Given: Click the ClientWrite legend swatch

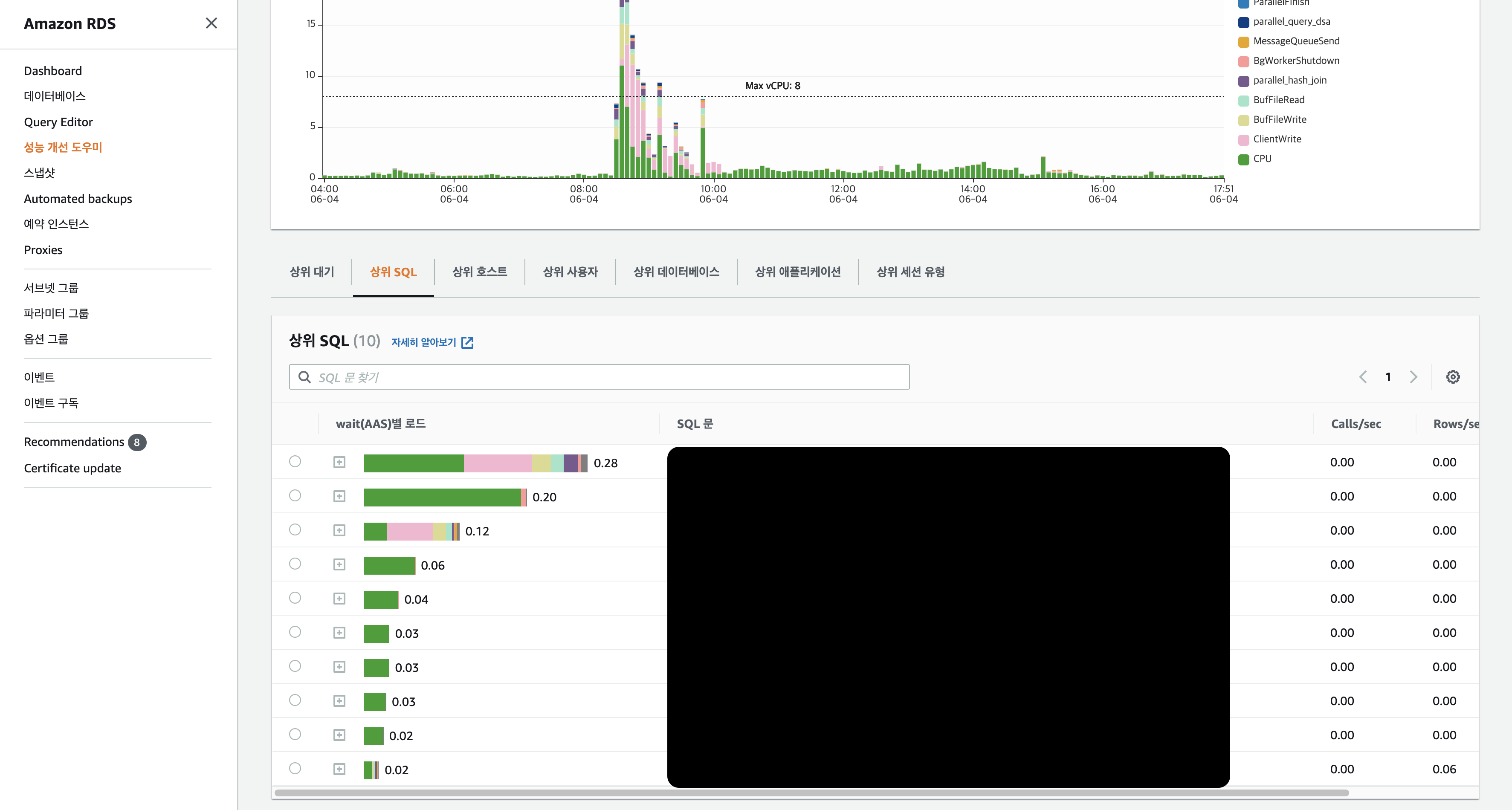Looking at the screenshot, I should click(1243, 140).
